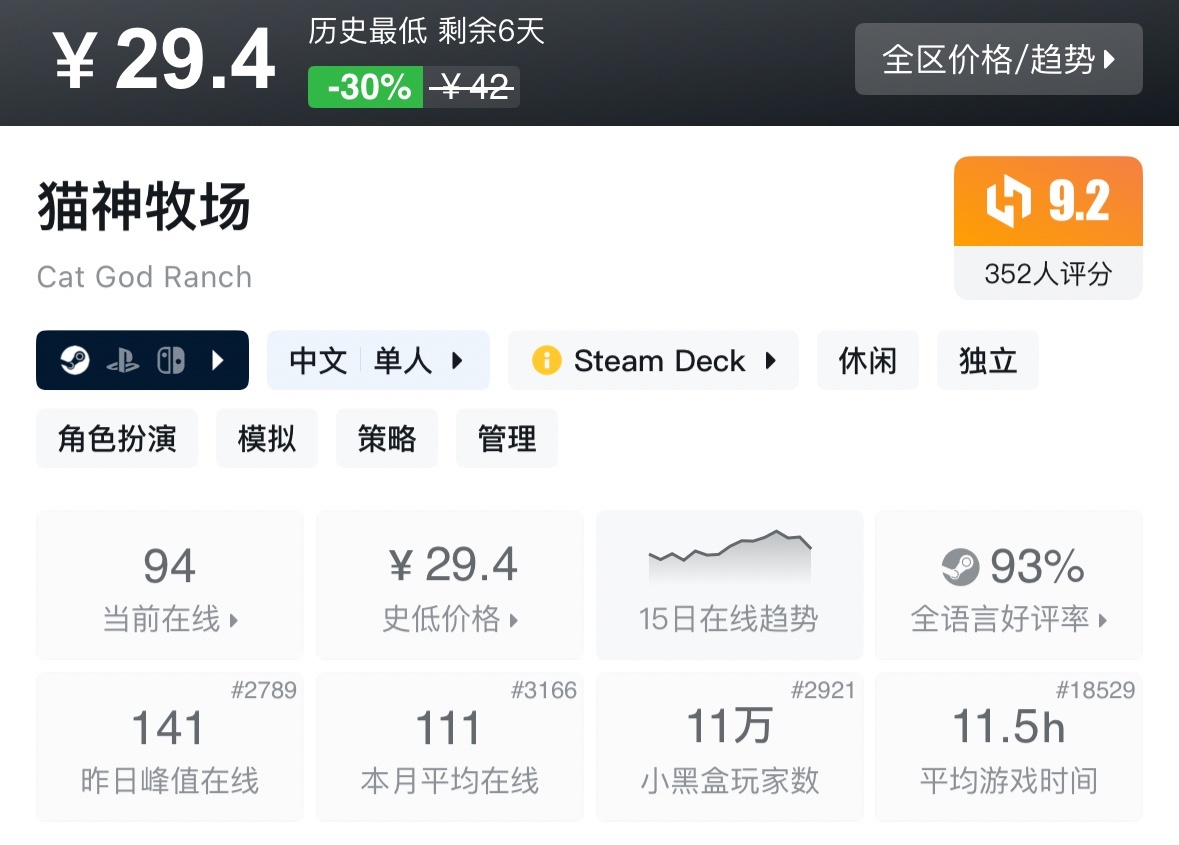Select the 独立 tag
This screenshot has width=1179, height=845.
click(x=987, y=360)
